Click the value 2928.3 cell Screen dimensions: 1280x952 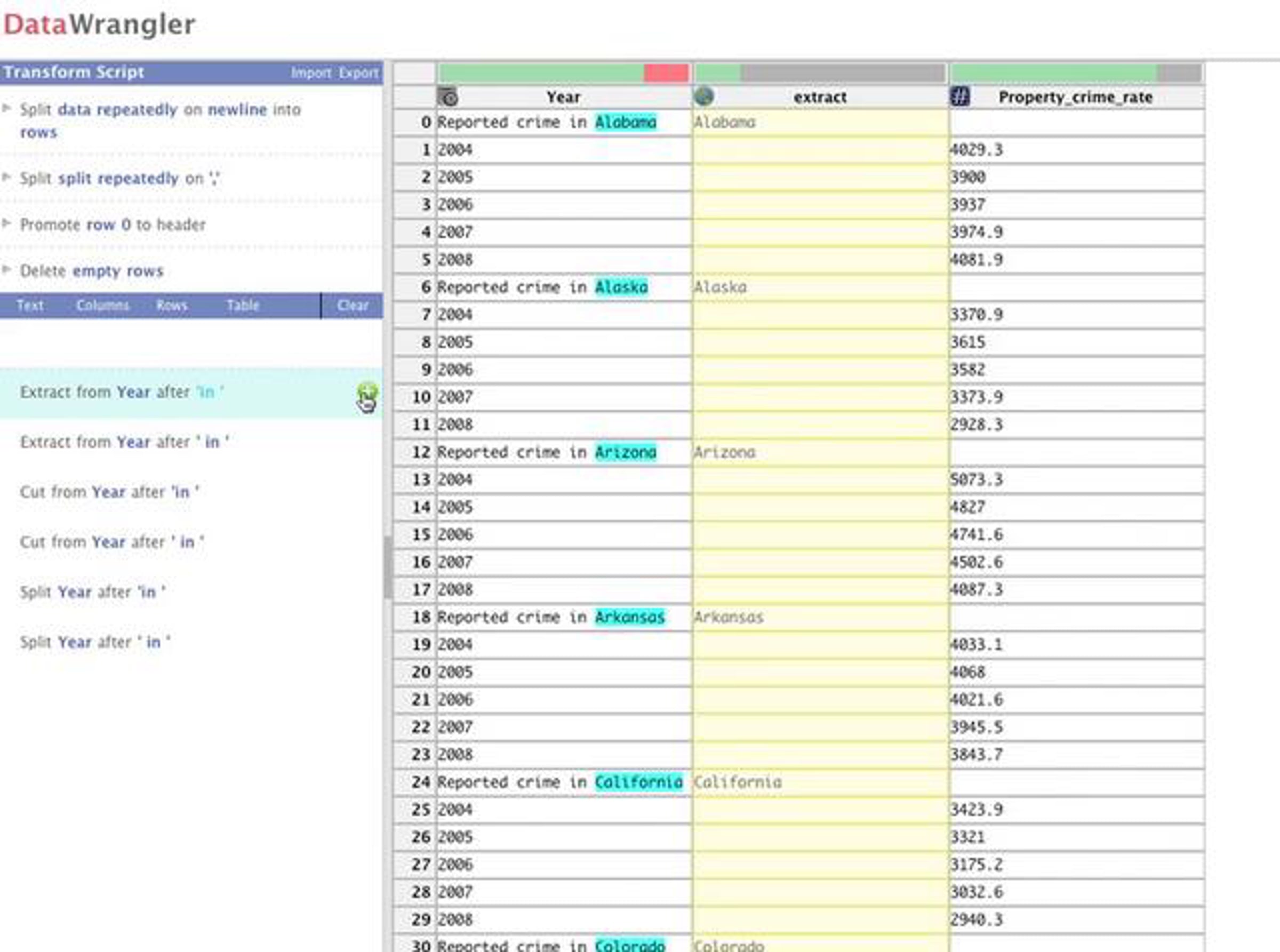[1077, 425]
